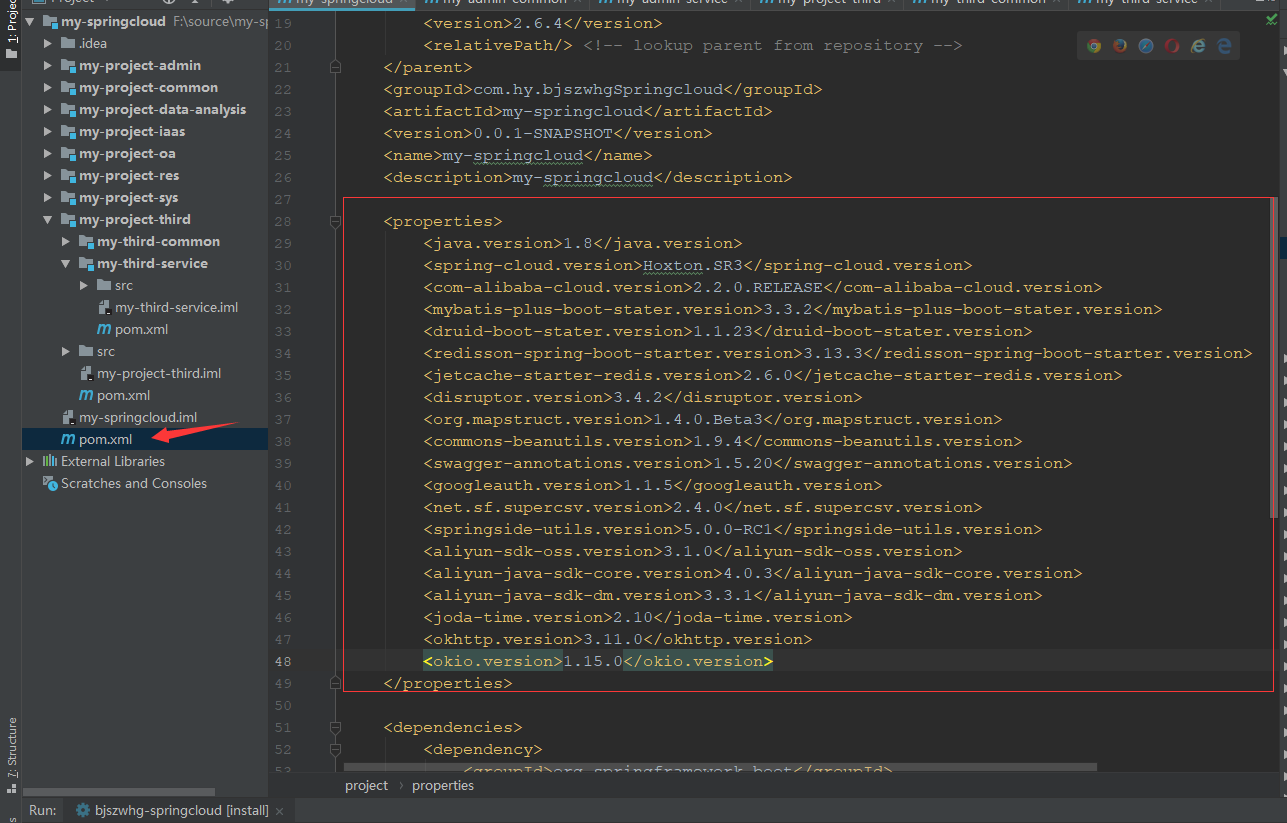The image size is (1287, 823).
Task: Collapse my-project-third tree arrow
Action: (x=48, y=219)
